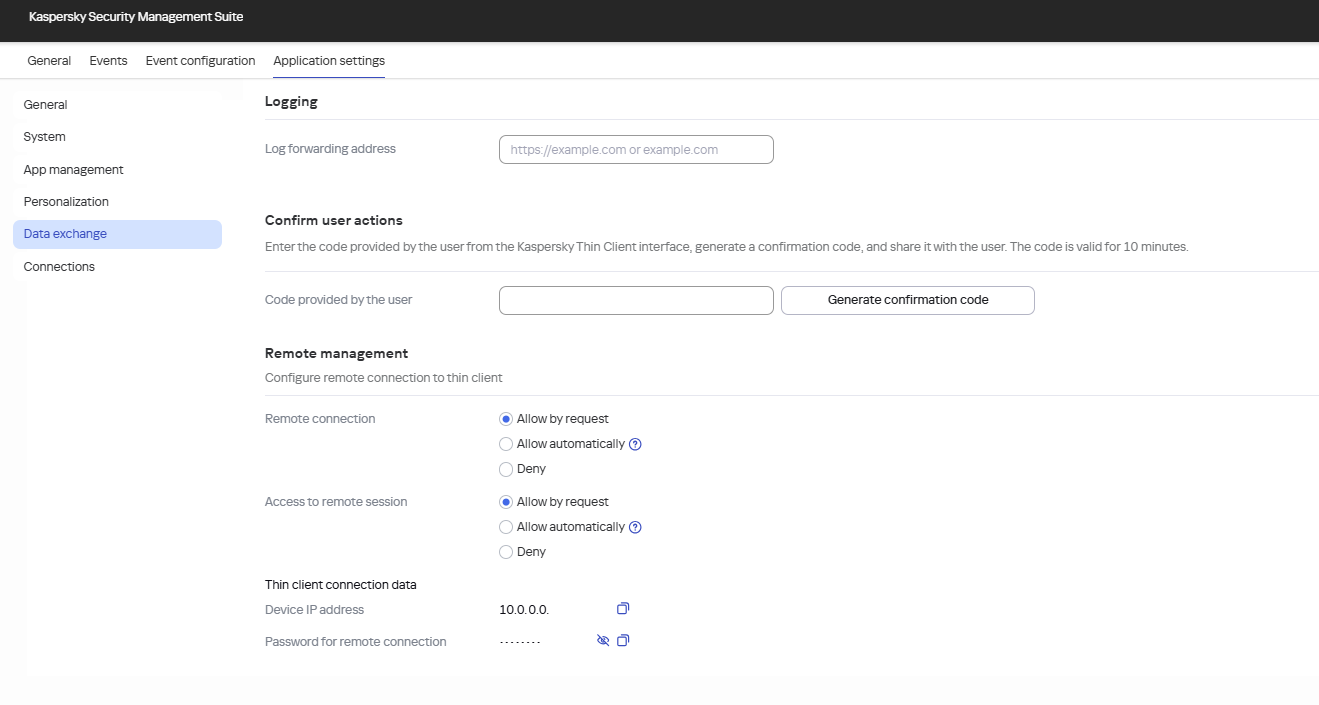Open the Event configuration tab
The width and height of the screenshot is (1319, 705).
[199, 60]
